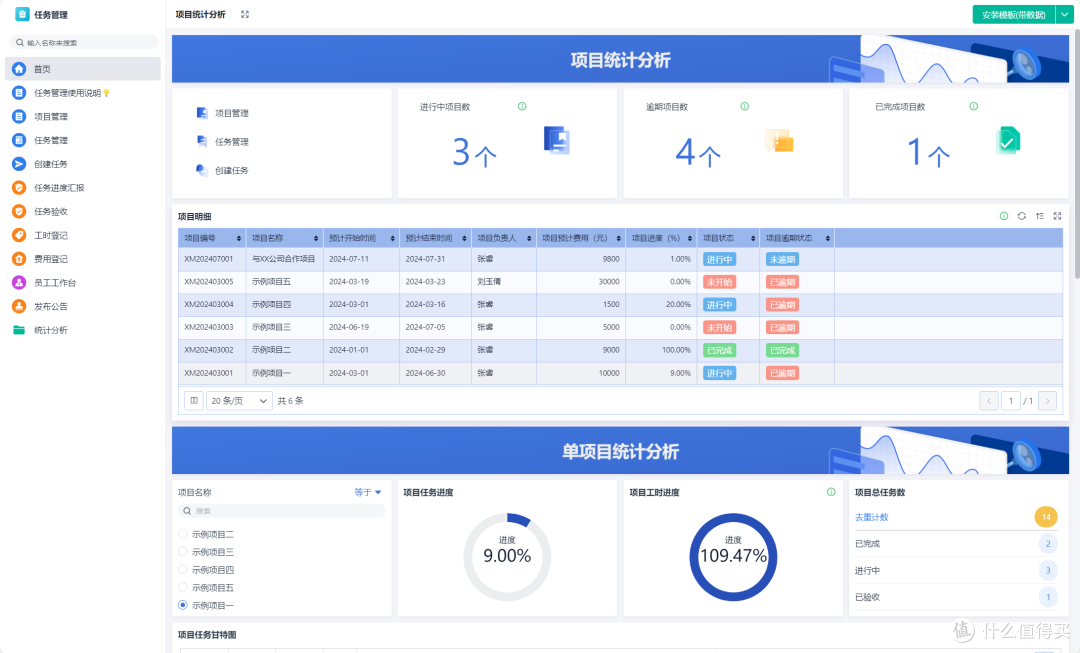Image resolution: width=1080 pixels, height=653 pixels.
Task: Open 任务管理 shortcut in the quick-links card
Action: click(x=222, y=142)
